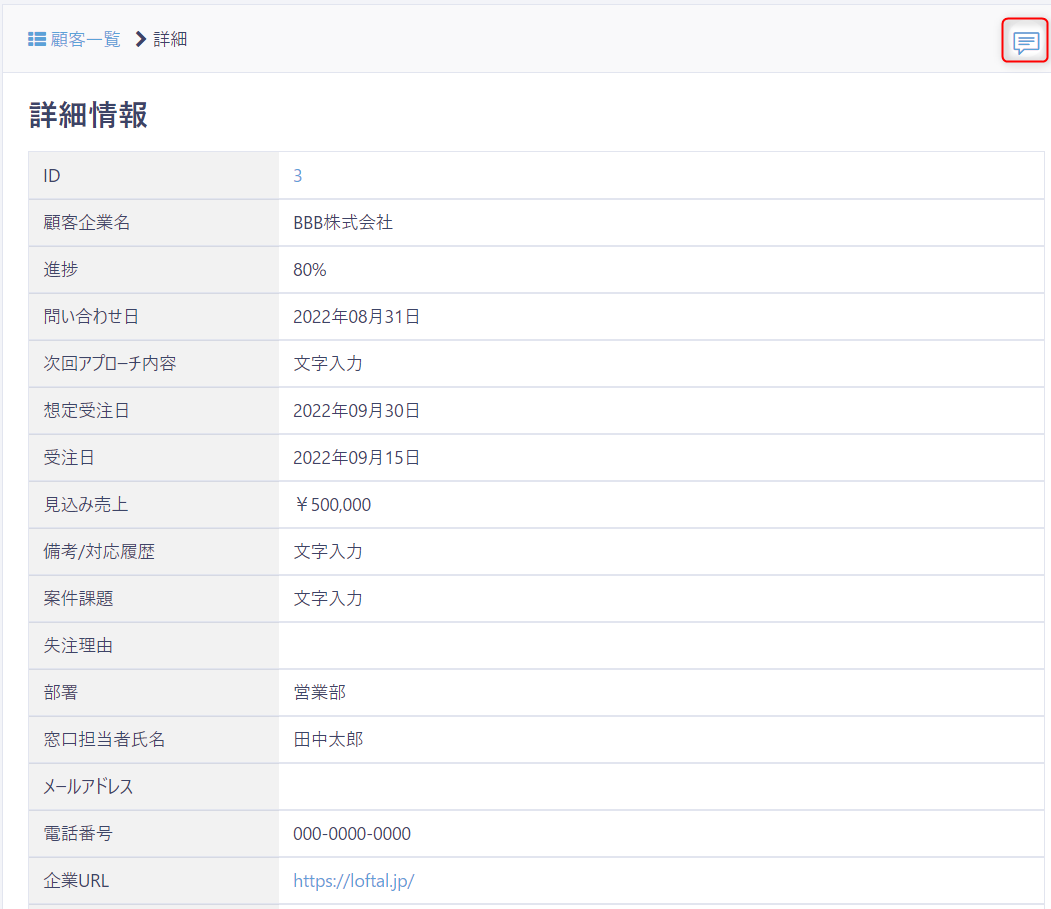1051x909 pixels.
Task: Click the 次回アプローチ内容 field label
Action: [x=110, y=364]
